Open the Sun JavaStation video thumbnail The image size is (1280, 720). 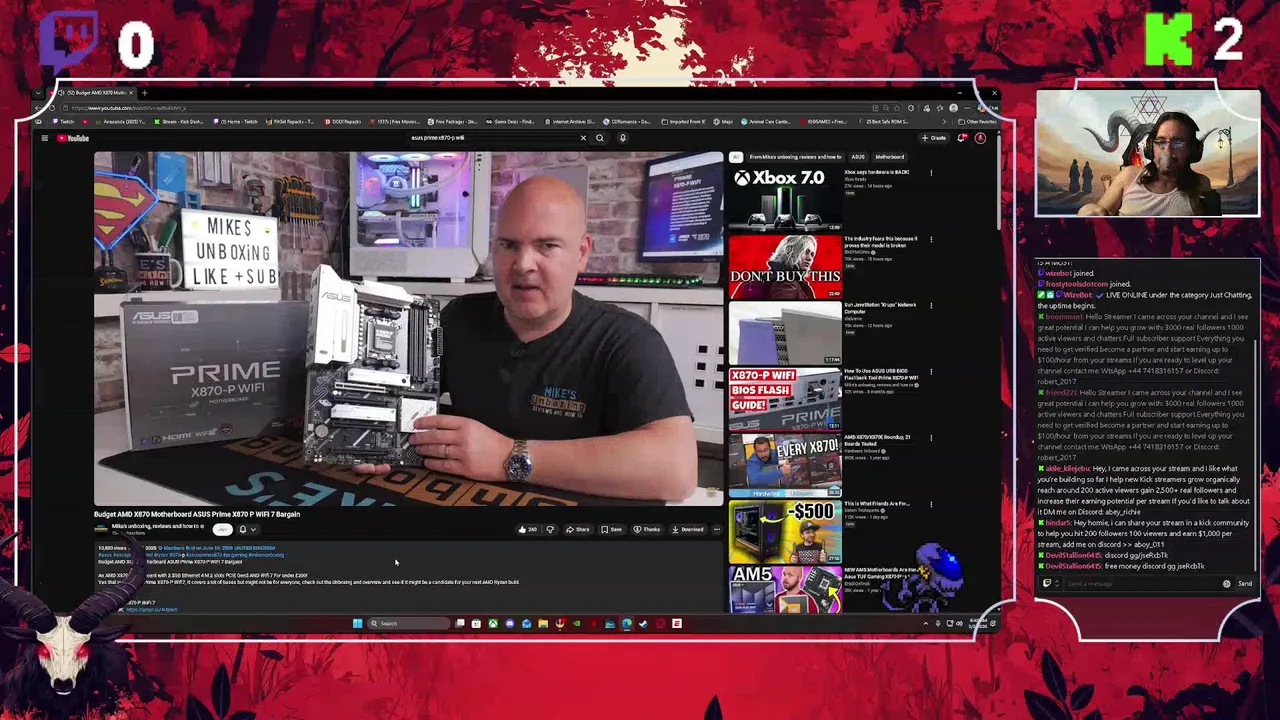[x=785, y=332]
